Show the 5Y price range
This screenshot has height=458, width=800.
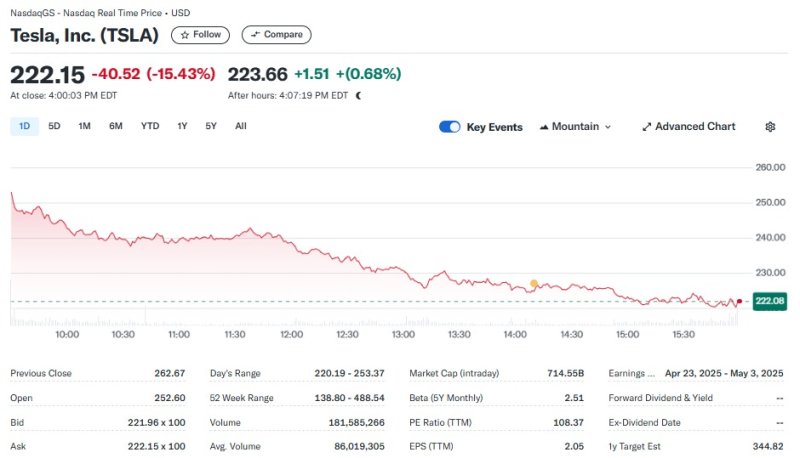[211, 126]
